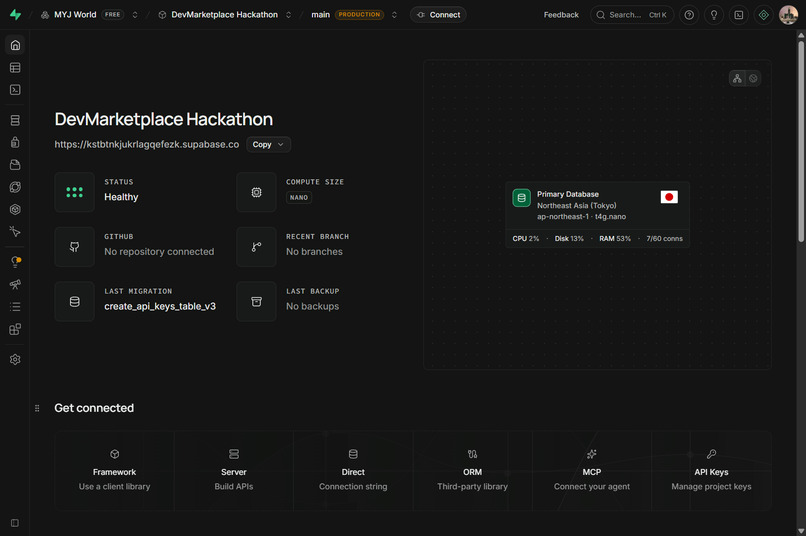Image resolution: width=806 pixels, height=536 pixels.
Task: Open DevMarketplace Hackathon breadcrumb link
Action: click(224, 15)
